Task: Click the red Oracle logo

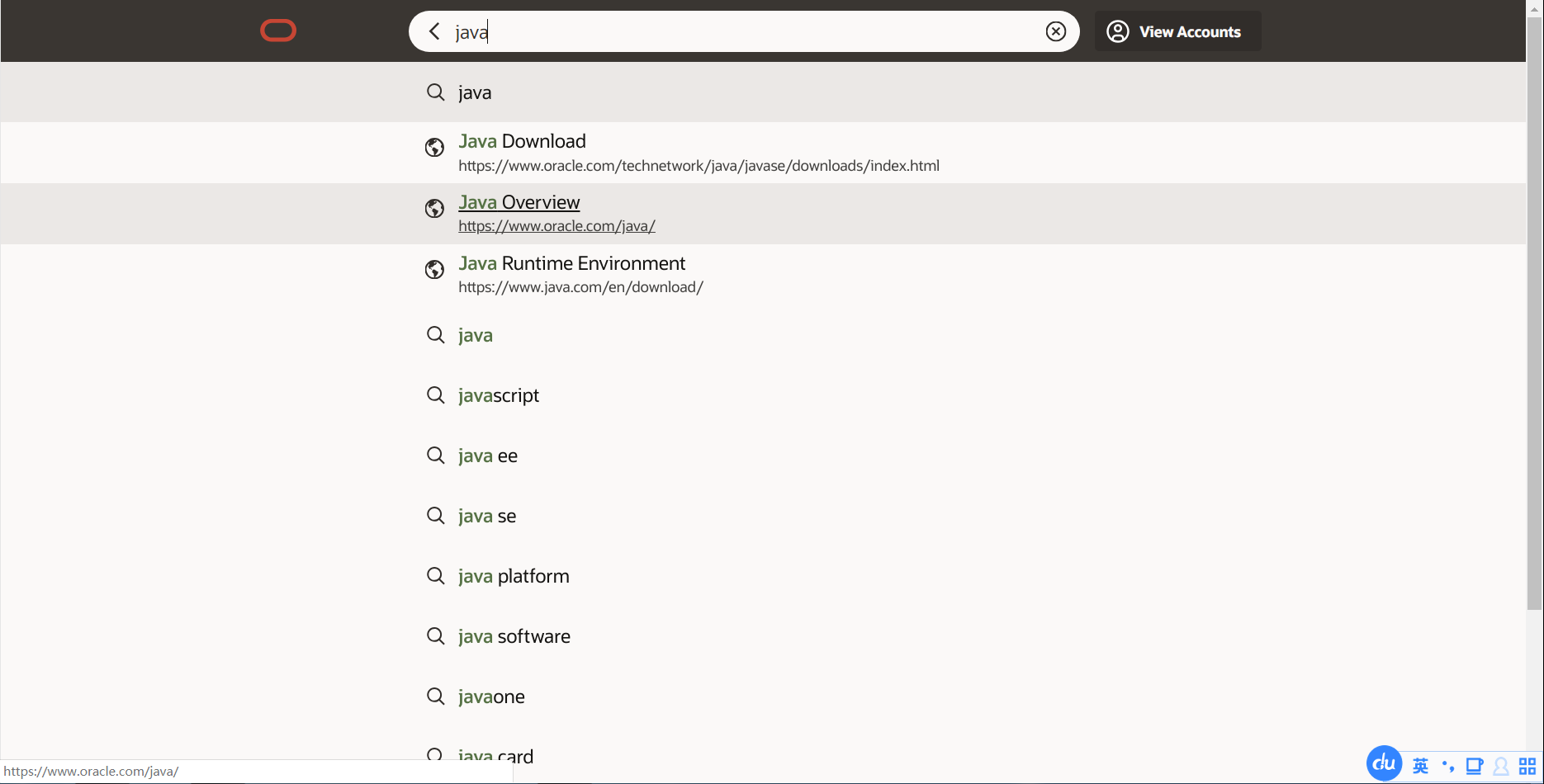Action: (x=278, y=31)
